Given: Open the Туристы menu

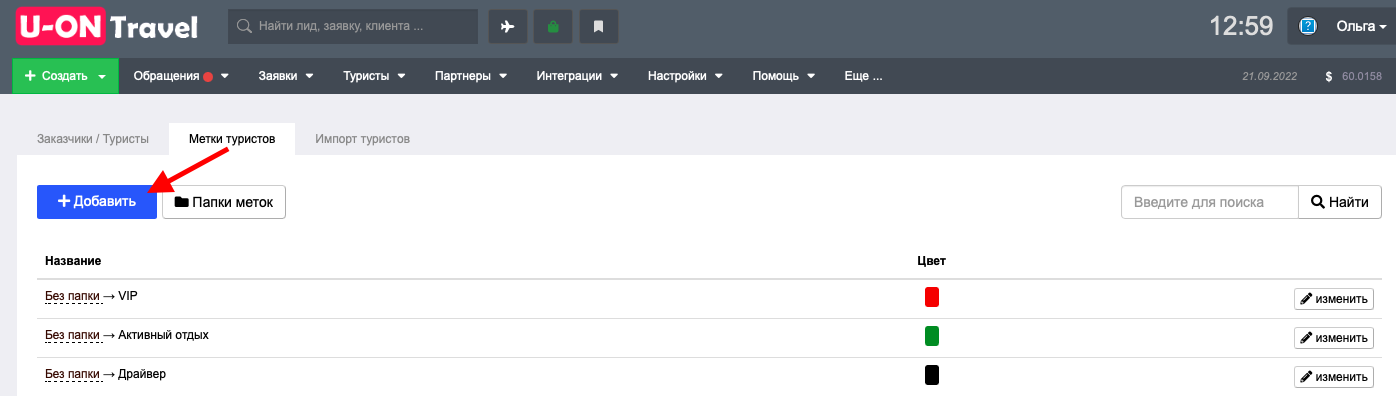Looking at the screenshot, I should (x=374, y=76).
